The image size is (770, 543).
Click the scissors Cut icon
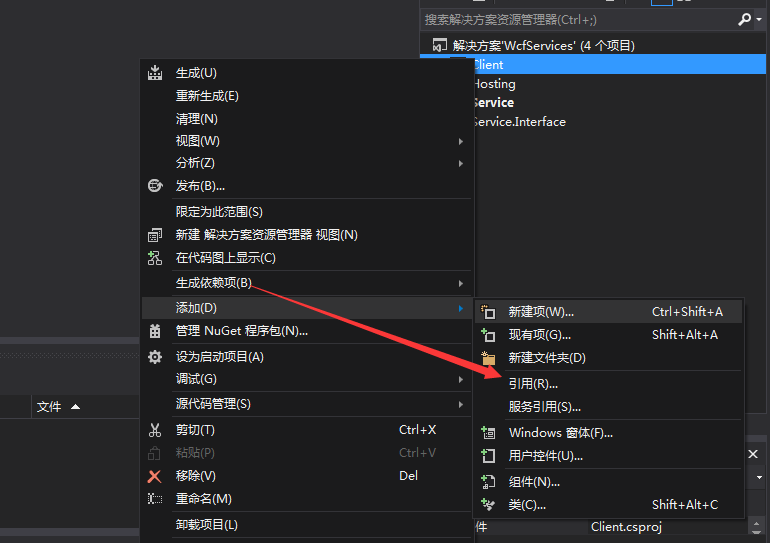point(155,430)
